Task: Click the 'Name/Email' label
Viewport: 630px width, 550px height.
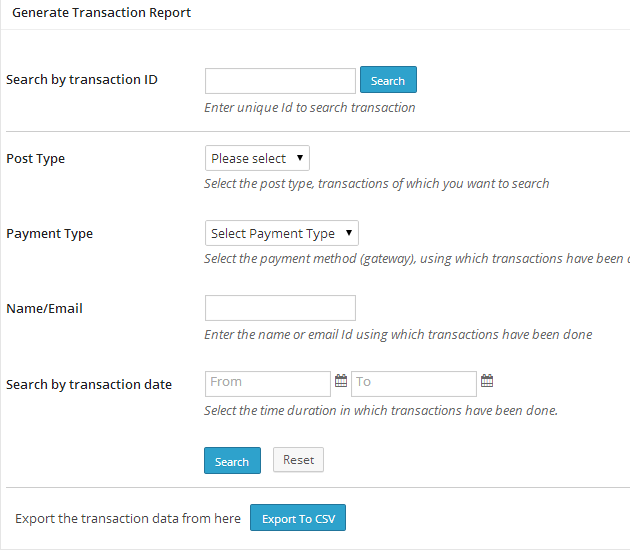Action: 44,309
